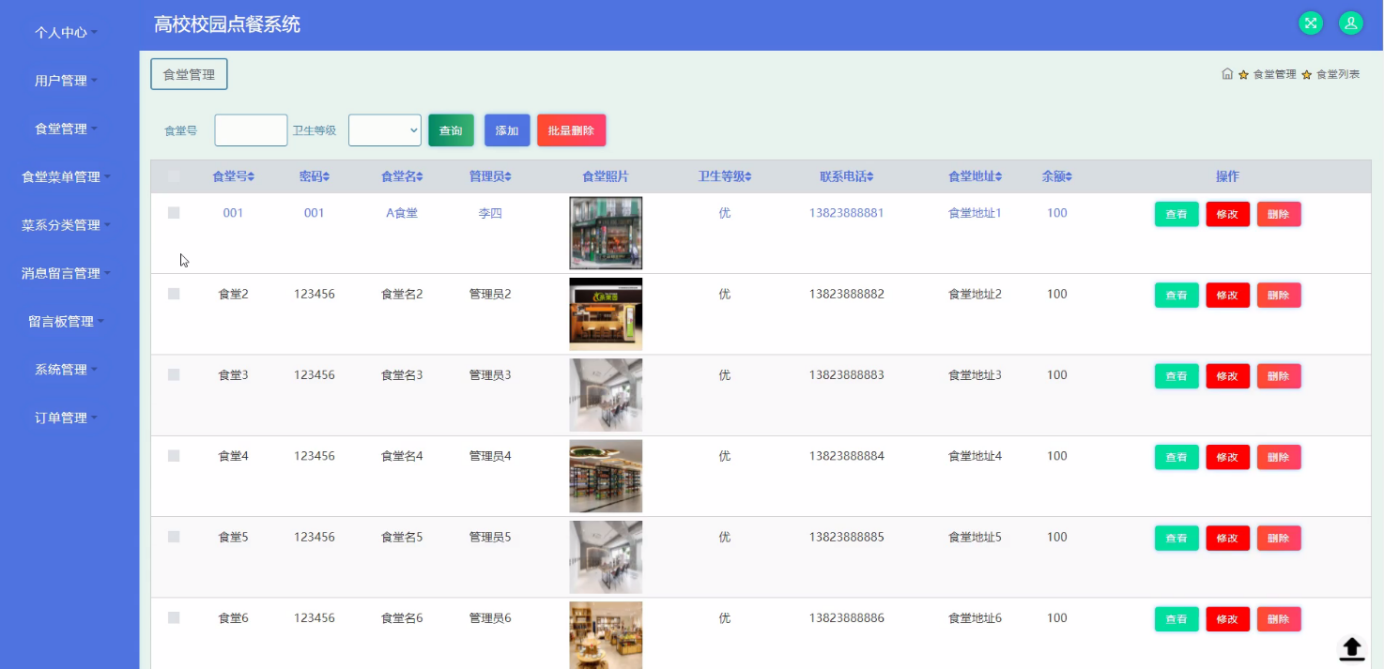
Task: Sort table by 联系电话 sort icon
Action: (x=870, y=177)
